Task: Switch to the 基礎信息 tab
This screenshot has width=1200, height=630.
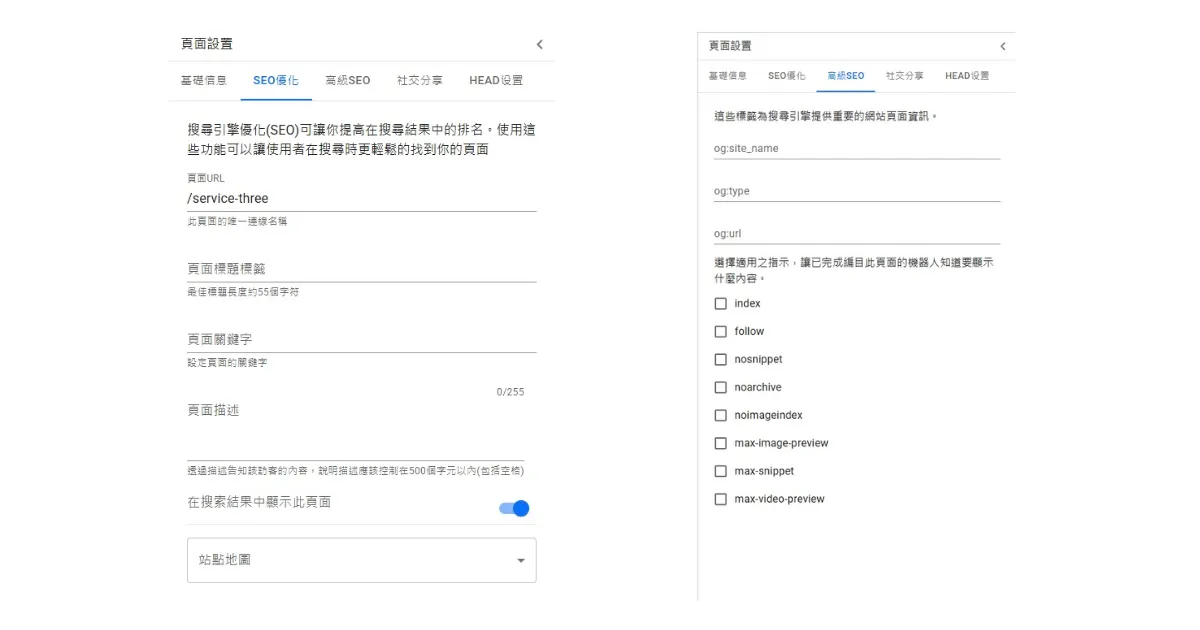Action: tap(204, 80)
